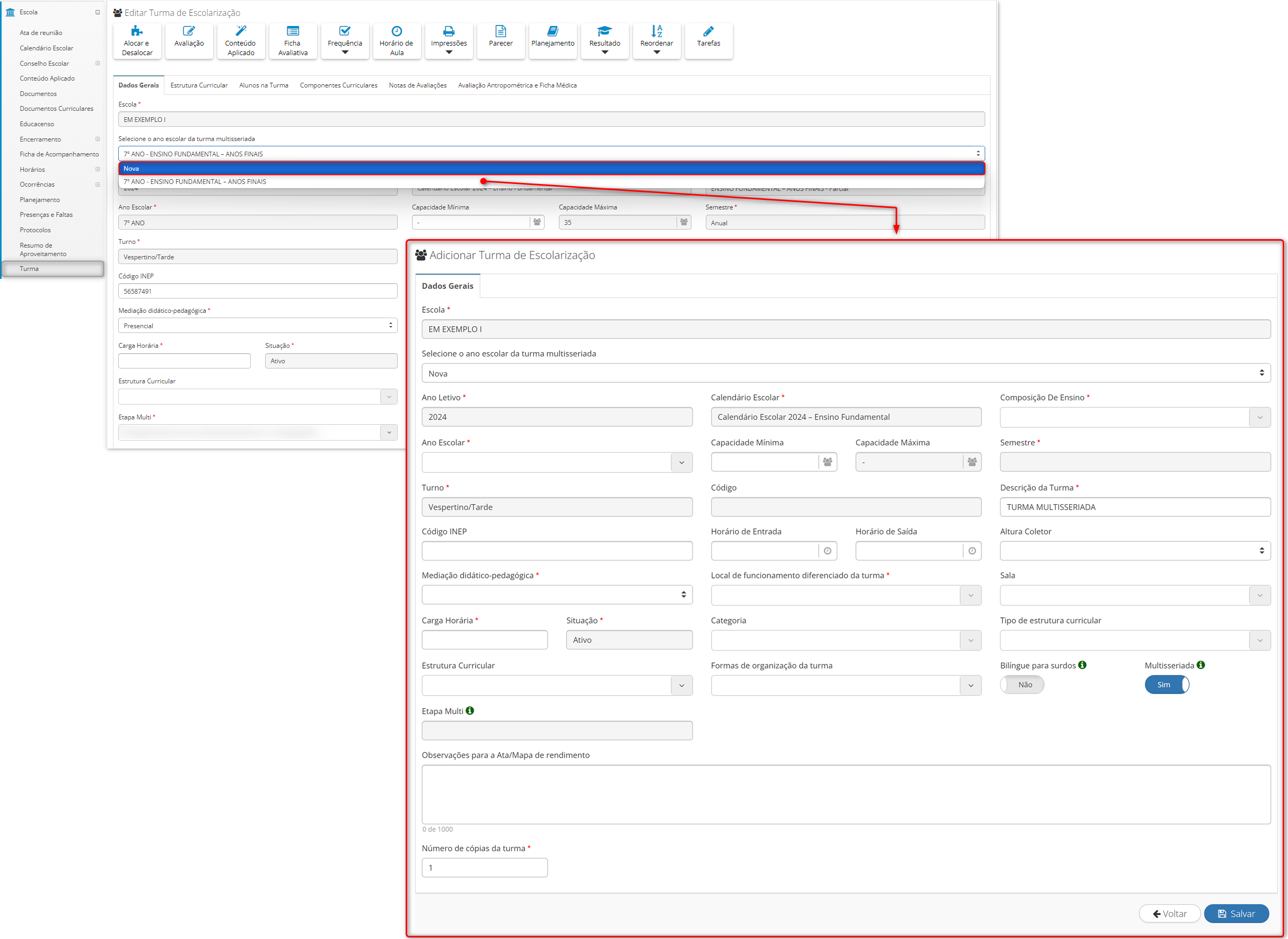This screenshot has height=939, width=1288.
Task: Open the Planejamento book icon
Action: [x=553, y=40]
